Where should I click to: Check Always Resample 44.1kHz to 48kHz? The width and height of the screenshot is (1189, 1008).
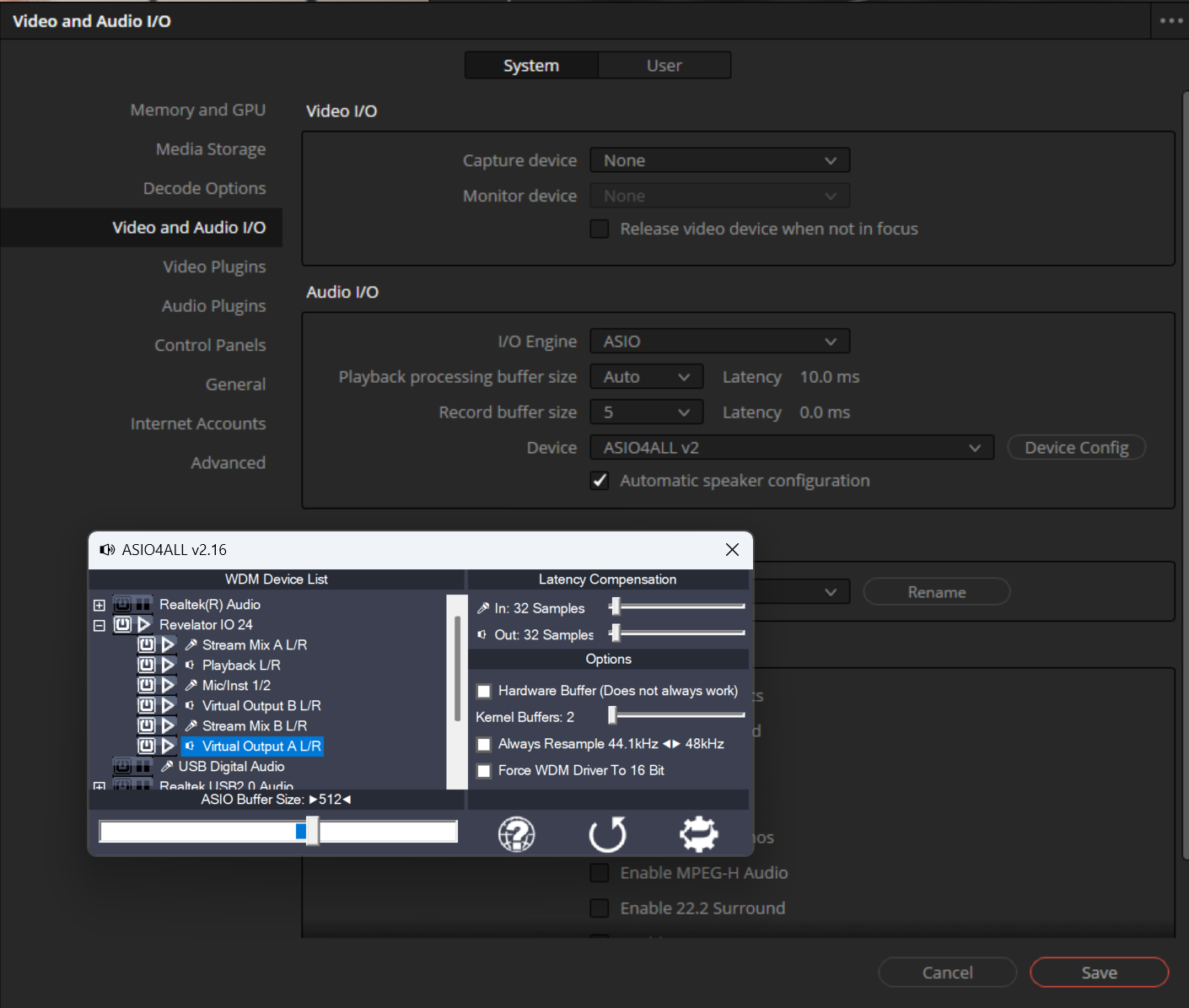[484, 744]
